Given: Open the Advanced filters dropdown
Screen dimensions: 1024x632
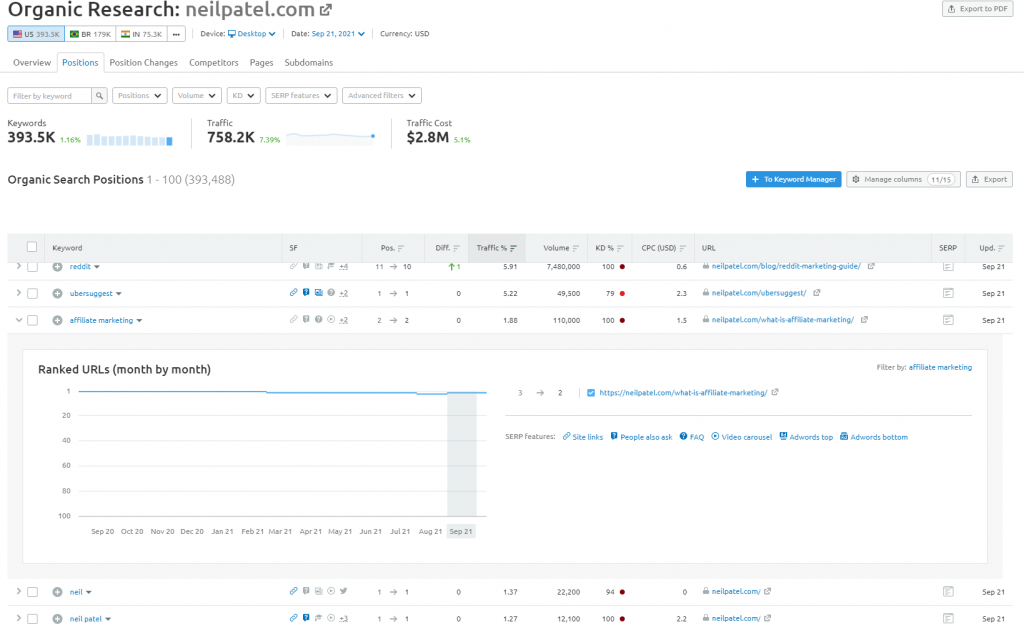Looking at the screenshot, I should pyautogui.click(x=381, y=96).
